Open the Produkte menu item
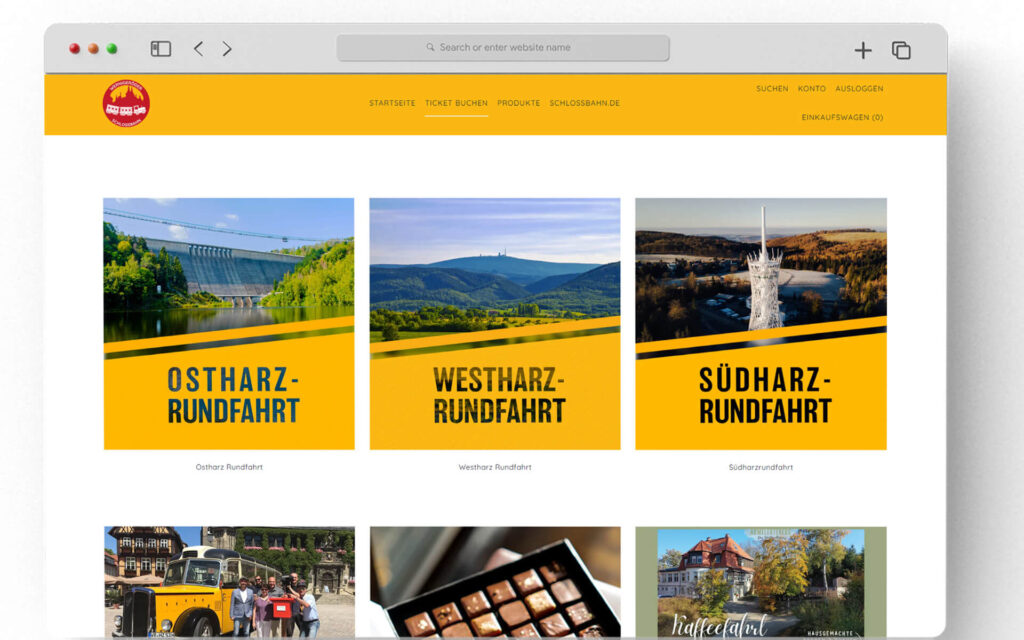The height and width of the screenshot is (640, 1024). tap(519, 103)
